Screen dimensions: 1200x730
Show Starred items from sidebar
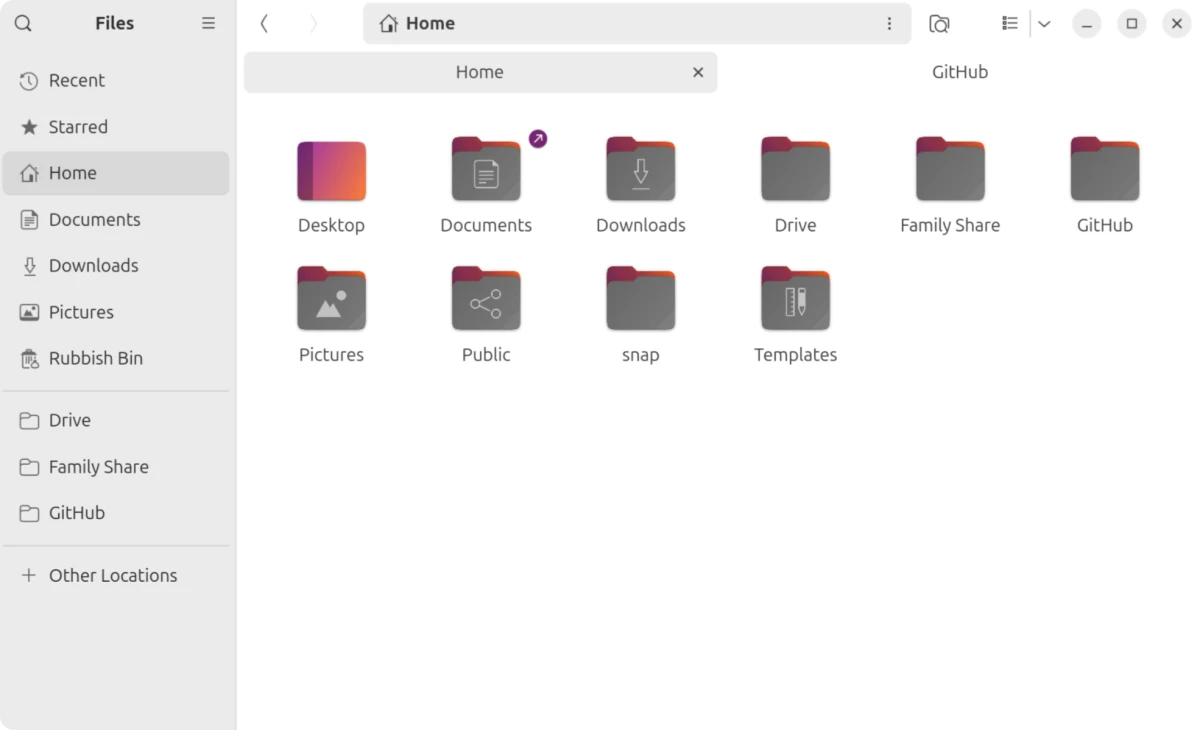point(77,127)
